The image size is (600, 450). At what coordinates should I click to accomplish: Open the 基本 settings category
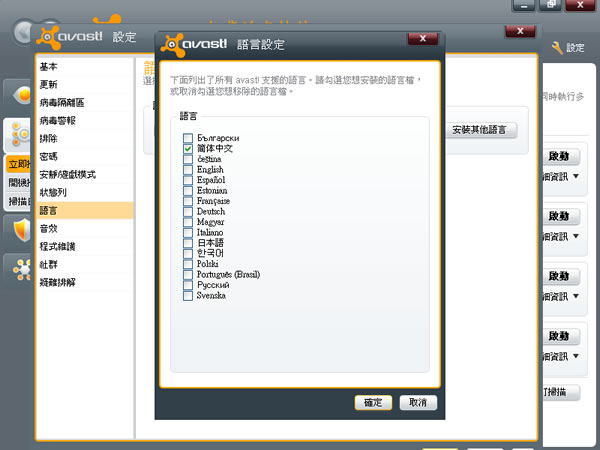[x=85, y=67]
